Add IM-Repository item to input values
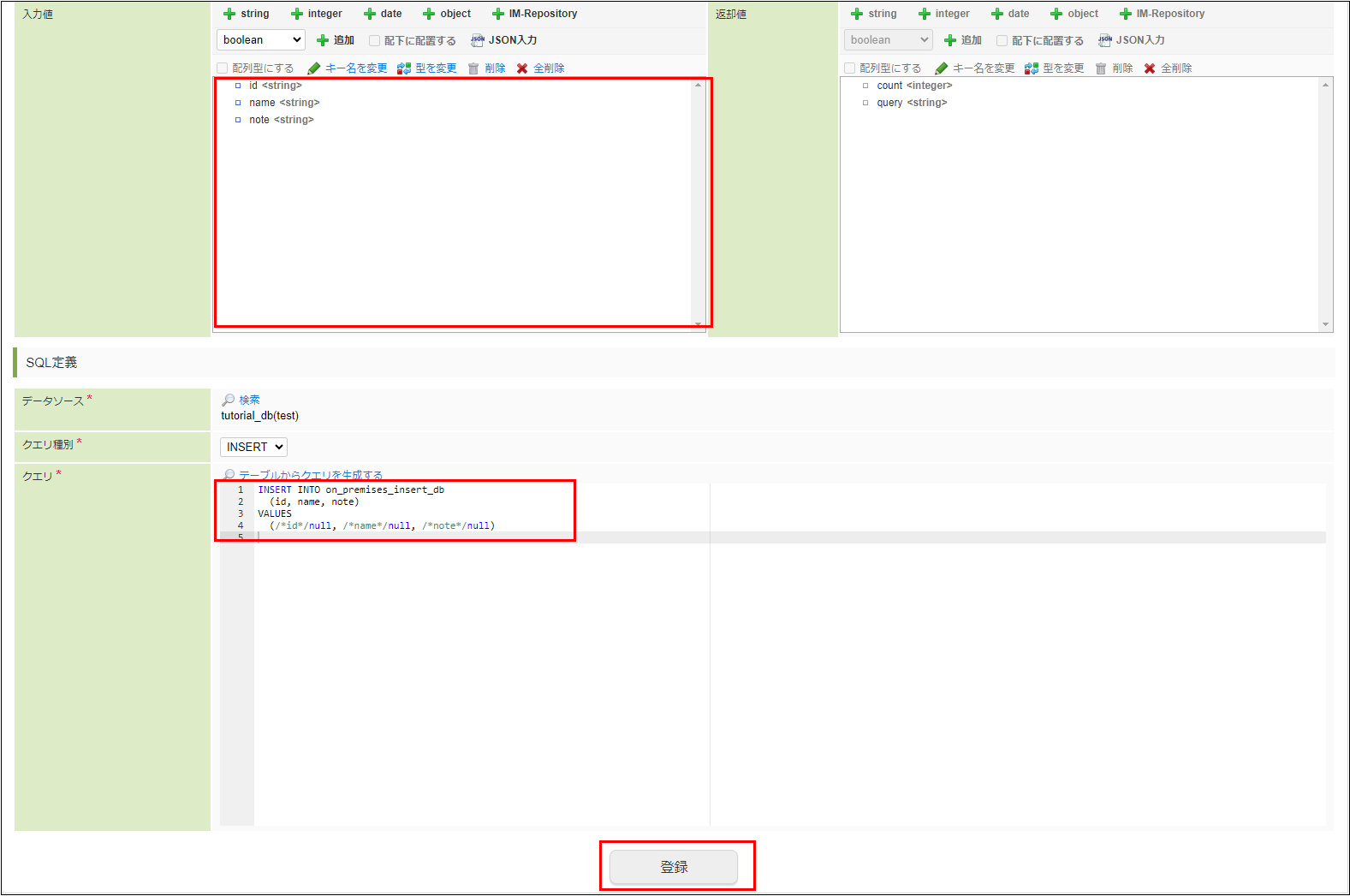1350x896 pixels. [535, 14]
